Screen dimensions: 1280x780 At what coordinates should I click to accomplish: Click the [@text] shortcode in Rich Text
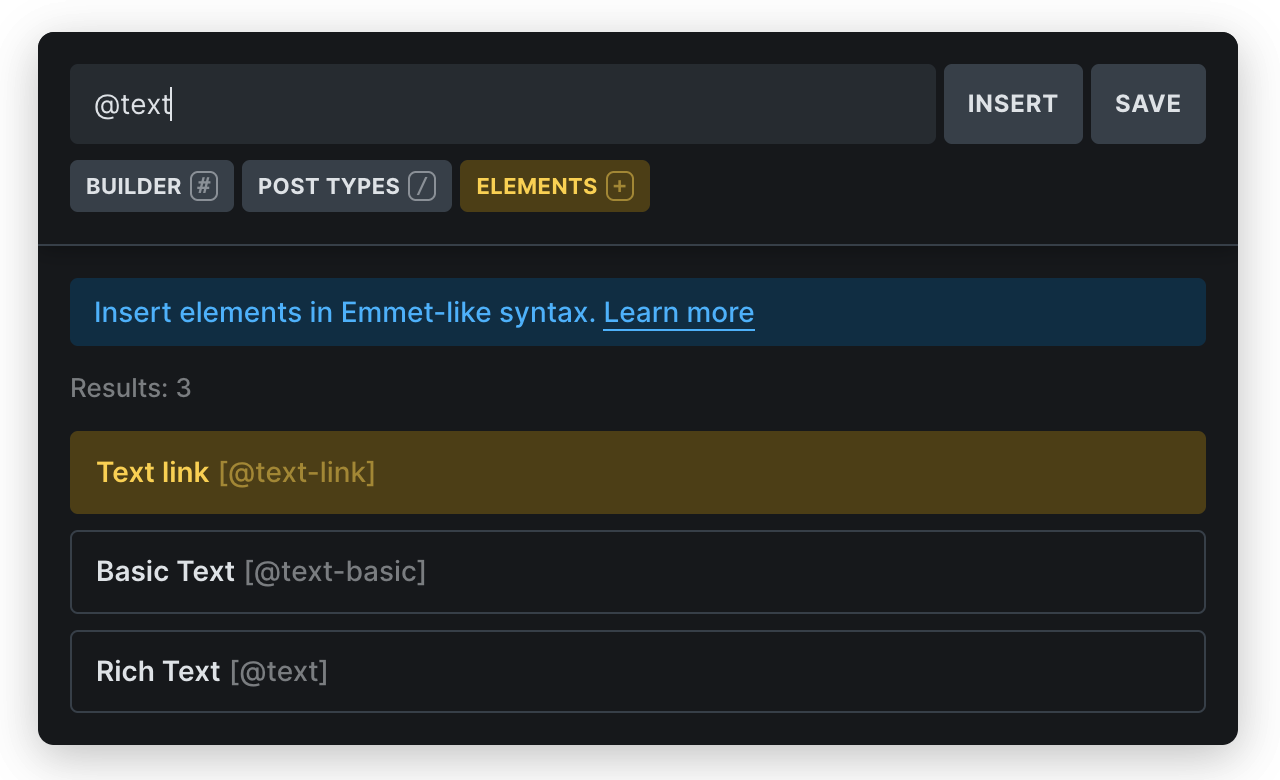click(x=279, y=671)
